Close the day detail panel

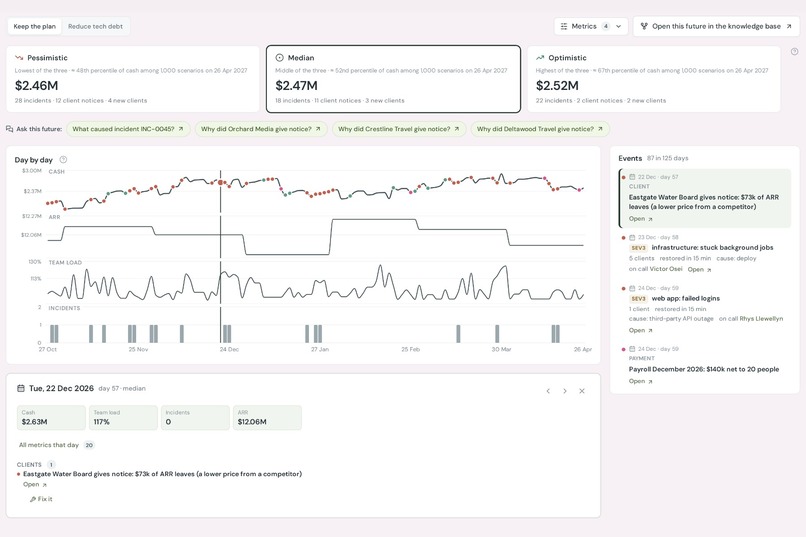(582, 391)
